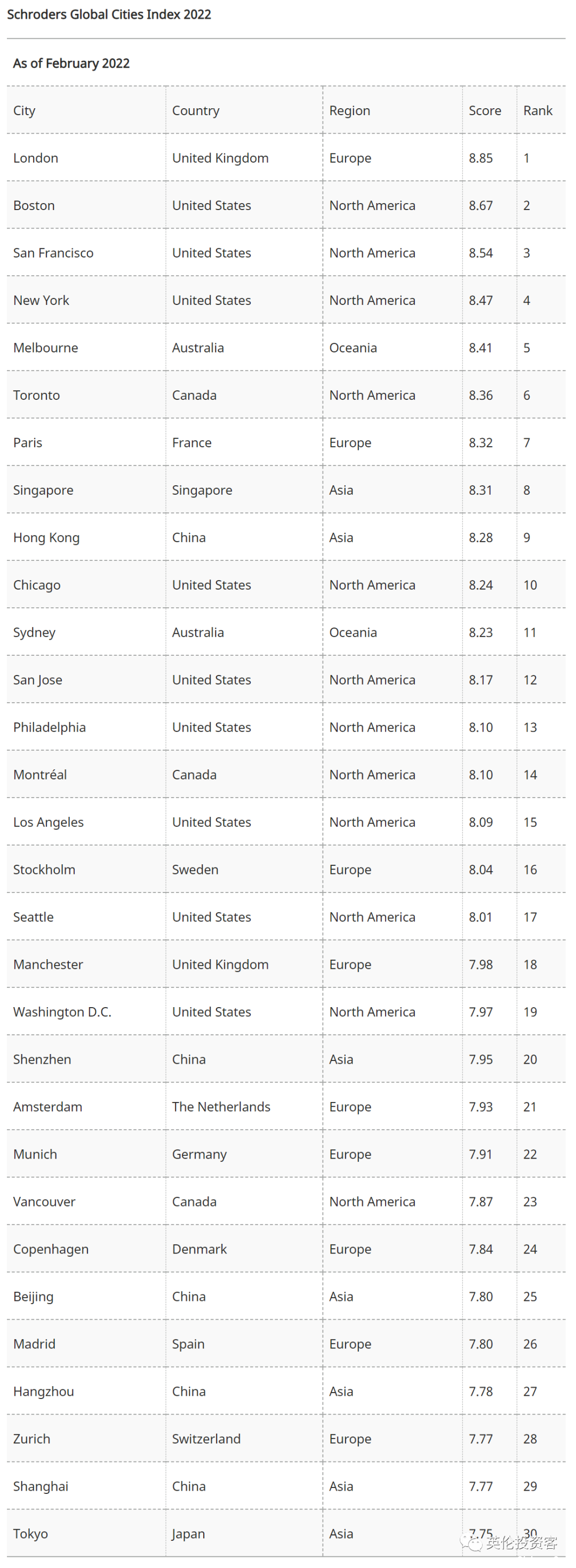Click the Score column header

485,110
